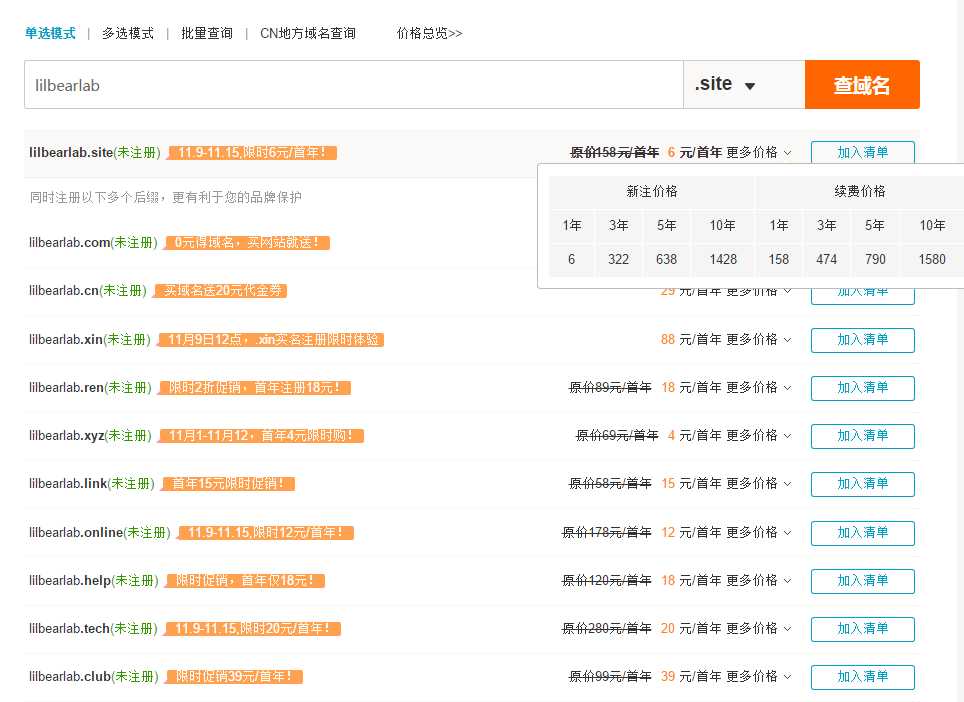964x702 pixels.
Task: Expand 更多价格 for lilbearlab.club
Action: pyautogui.click(x=758, y=676)
